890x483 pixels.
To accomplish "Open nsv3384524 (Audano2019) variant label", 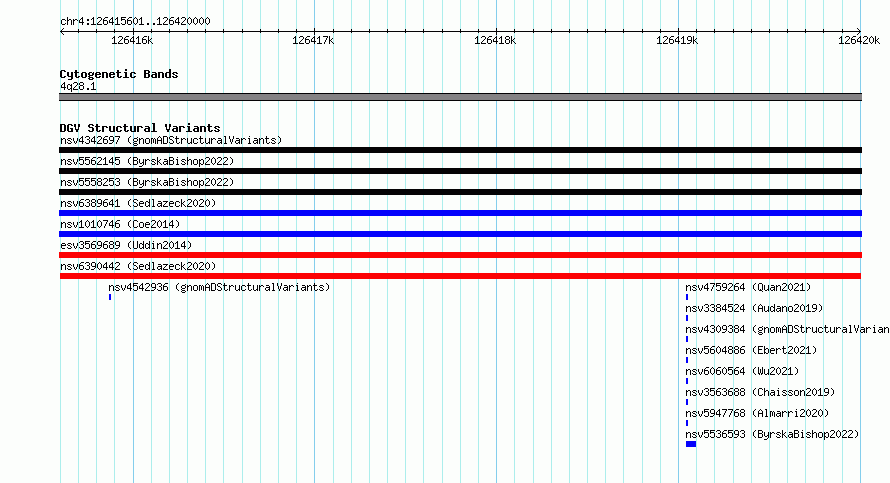I will click(x=754, y=308).
